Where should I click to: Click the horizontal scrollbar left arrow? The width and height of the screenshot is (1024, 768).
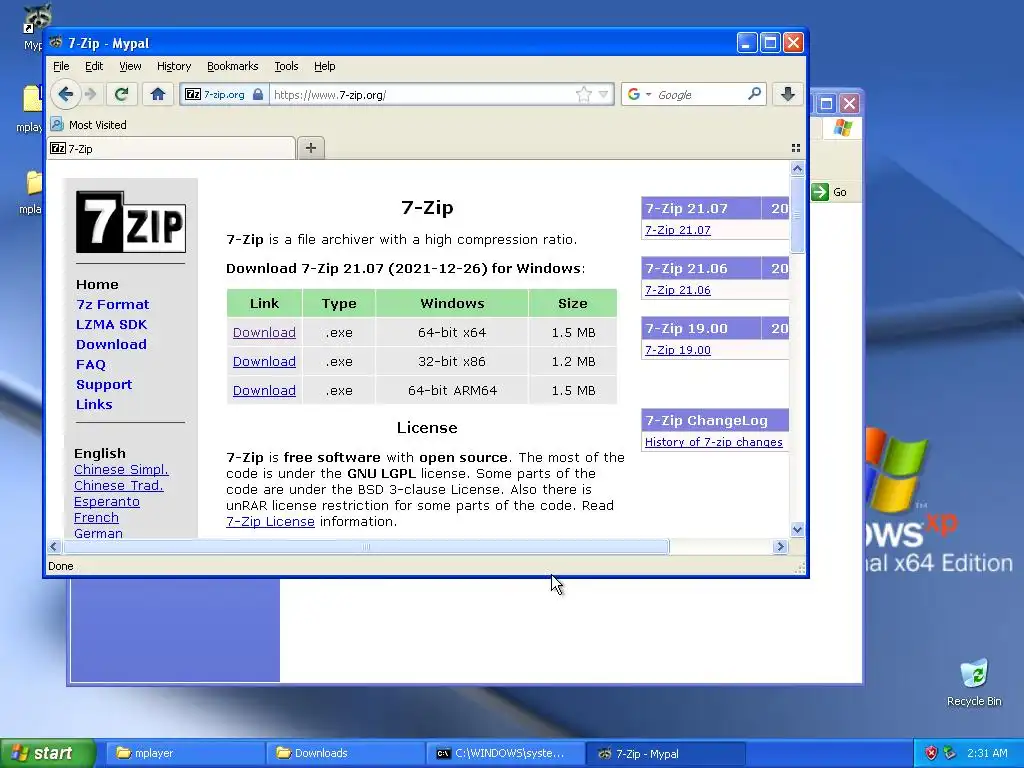[54, 547]
